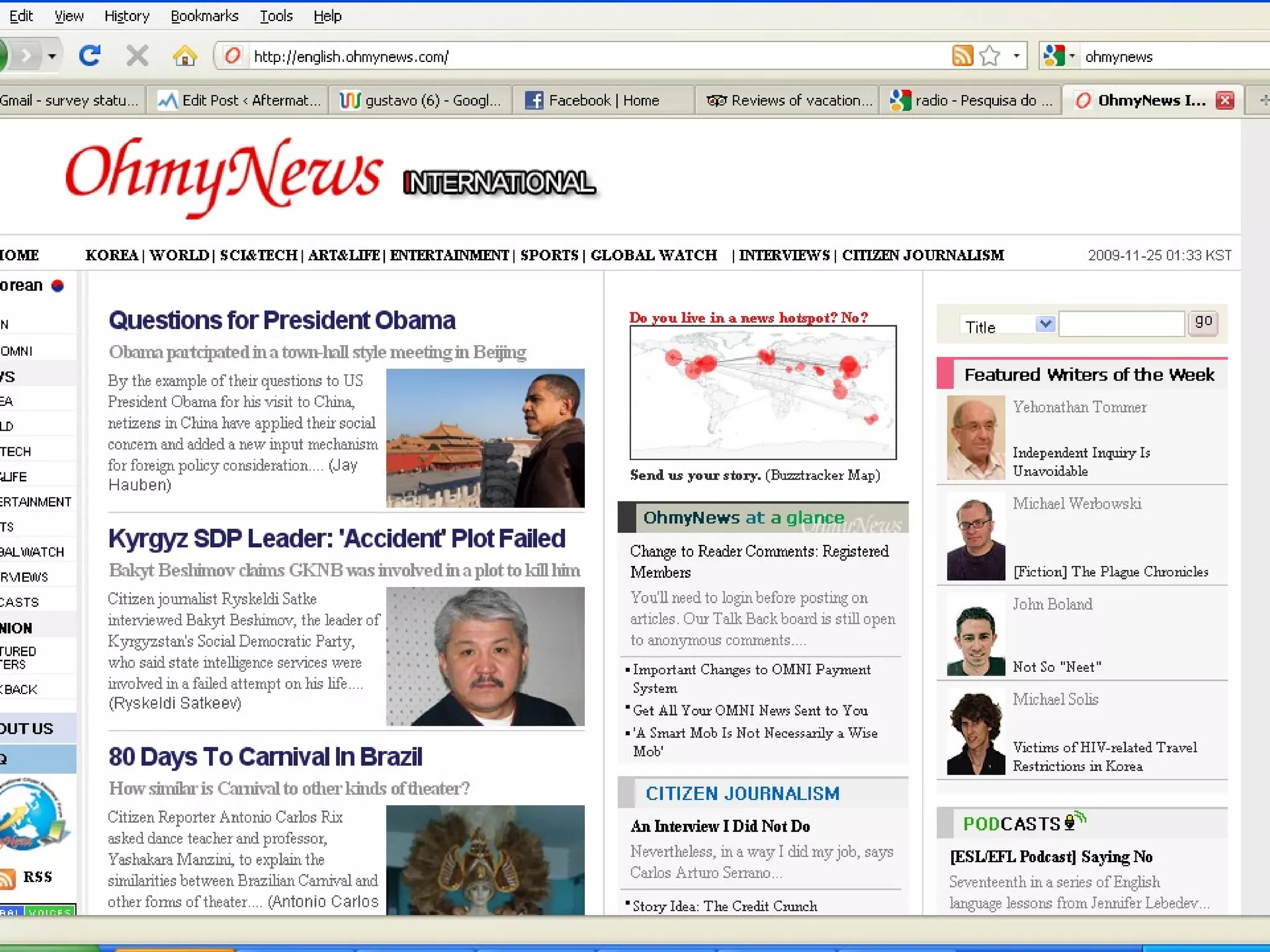Click the site search text field
The image size is (1270, 952).
tap(1121, 324)
